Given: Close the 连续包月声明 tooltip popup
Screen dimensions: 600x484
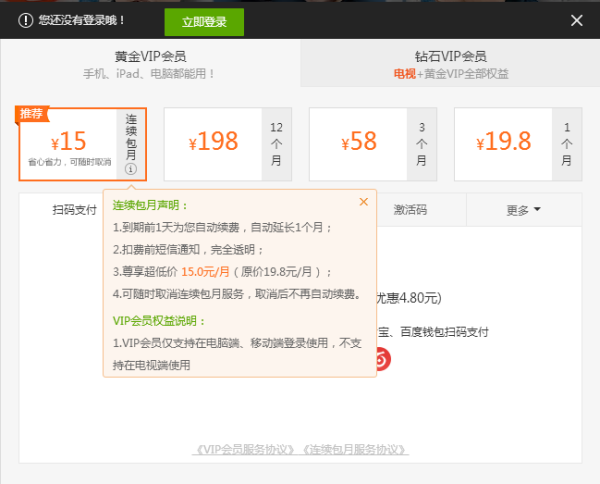Looking at the screenshot, I should pos(364,202).
